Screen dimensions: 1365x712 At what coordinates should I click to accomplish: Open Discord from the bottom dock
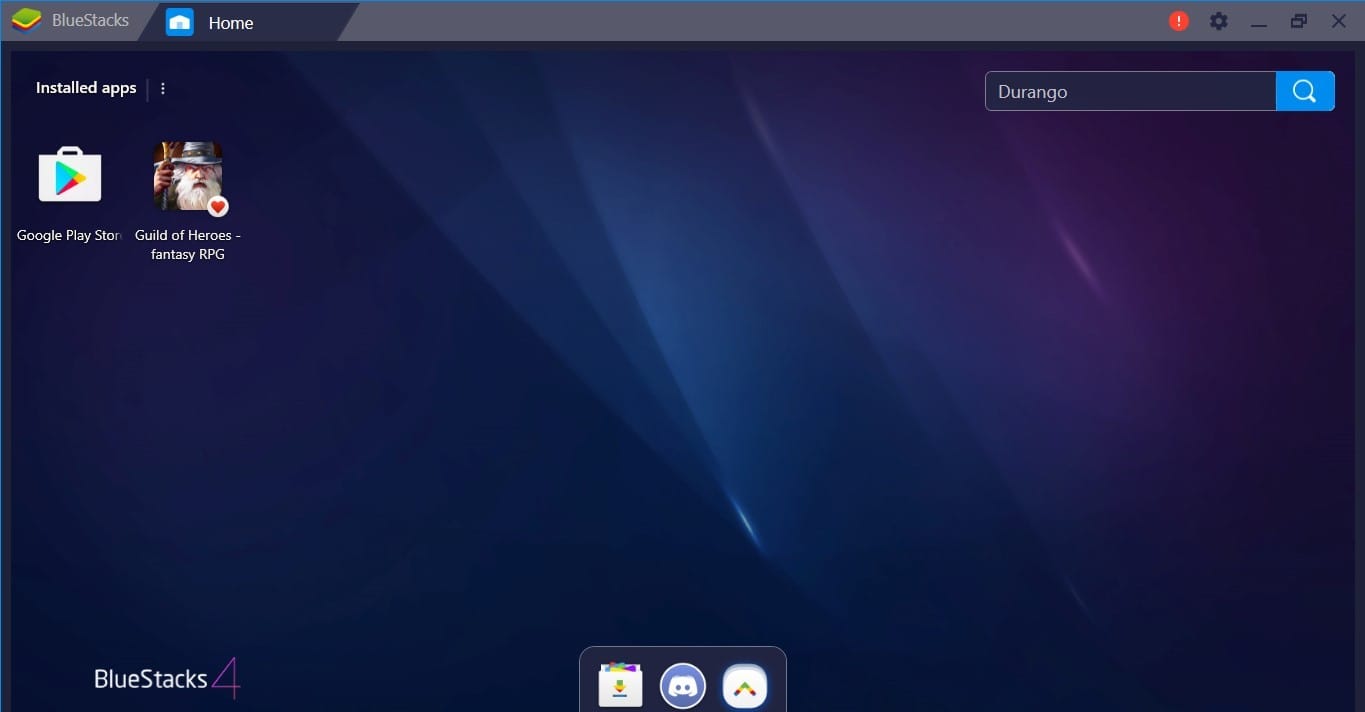(683, 686)
